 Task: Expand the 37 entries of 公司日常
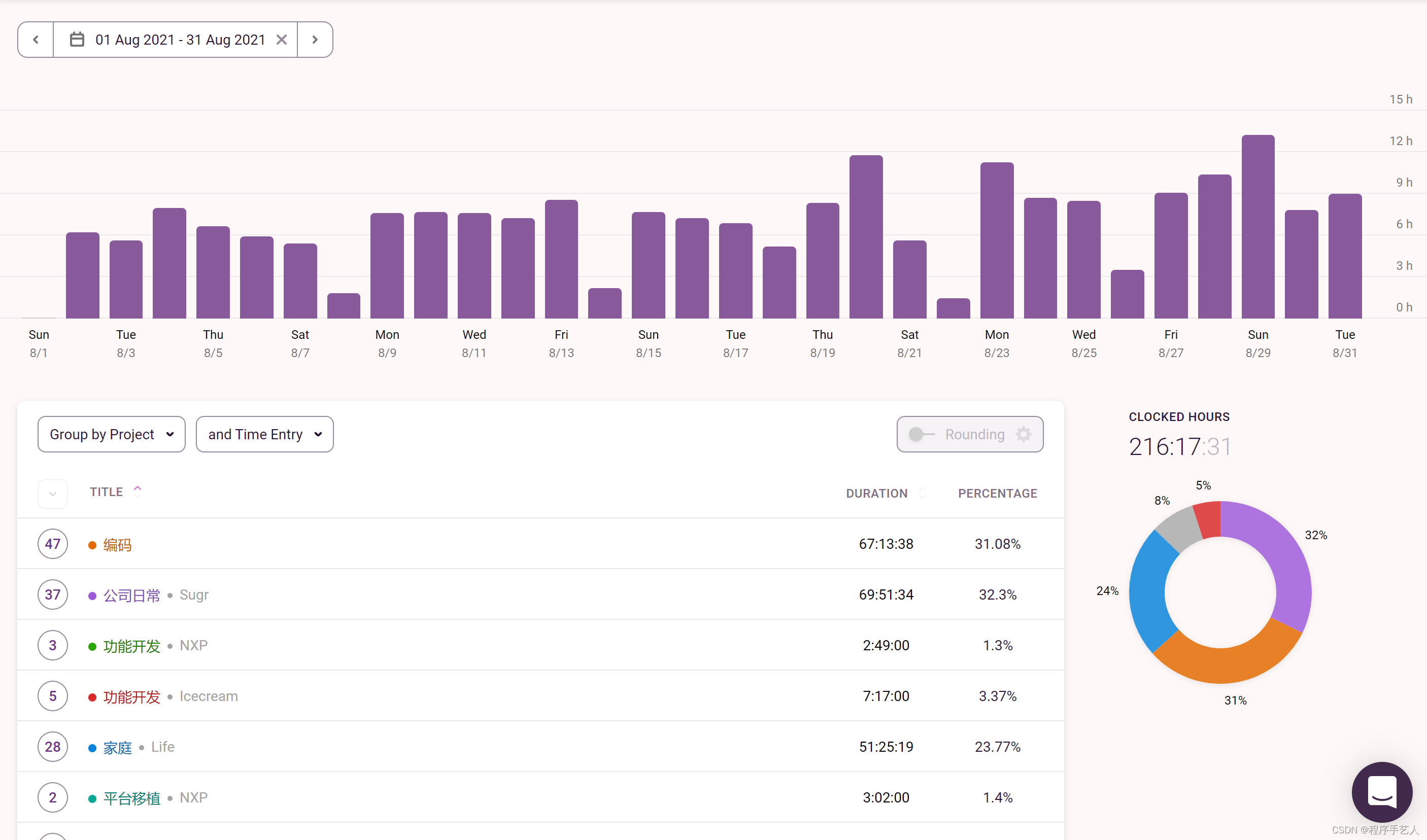(53, 594)
